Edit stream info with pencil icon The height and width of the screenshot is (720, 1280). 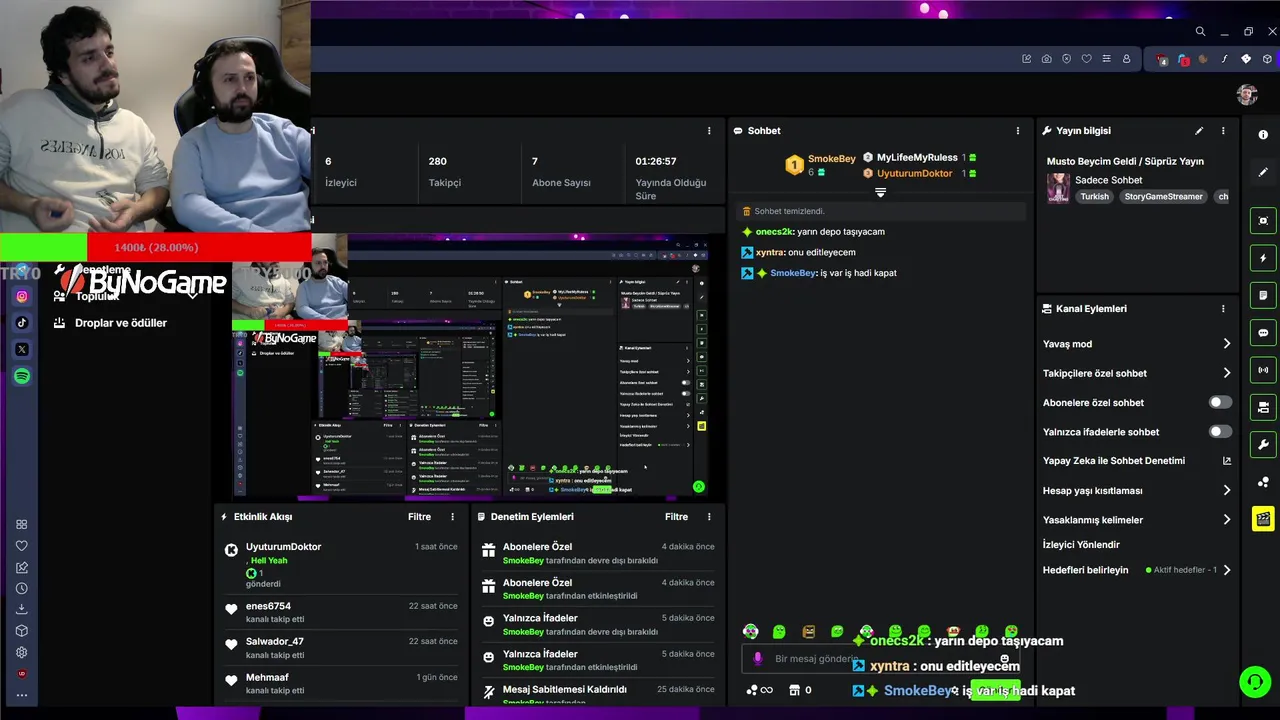1199,131
